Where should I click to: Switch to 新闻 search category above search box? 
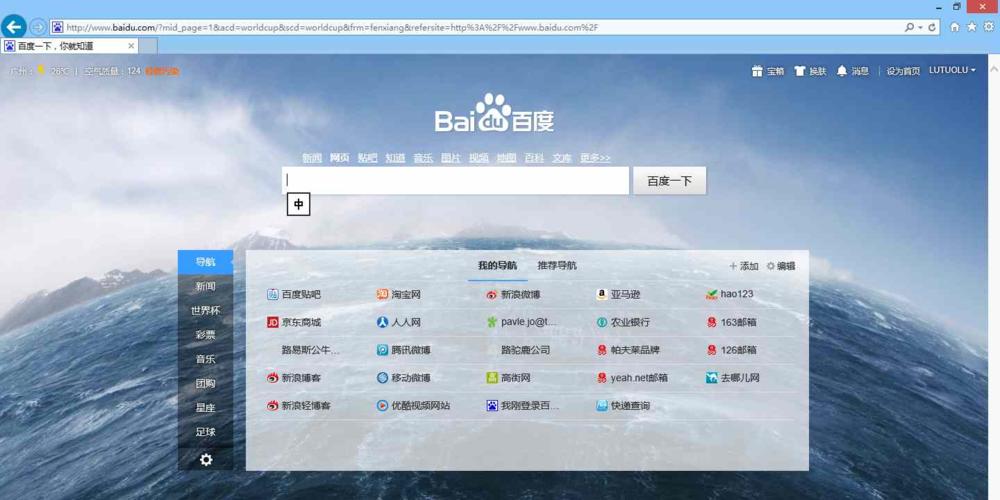312,158
